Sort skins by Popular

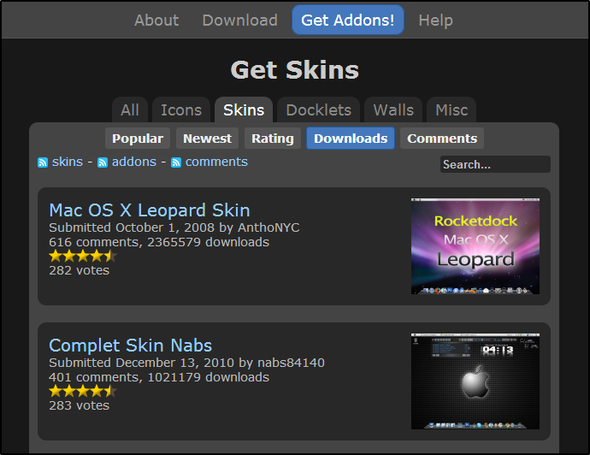click(137, 138)
